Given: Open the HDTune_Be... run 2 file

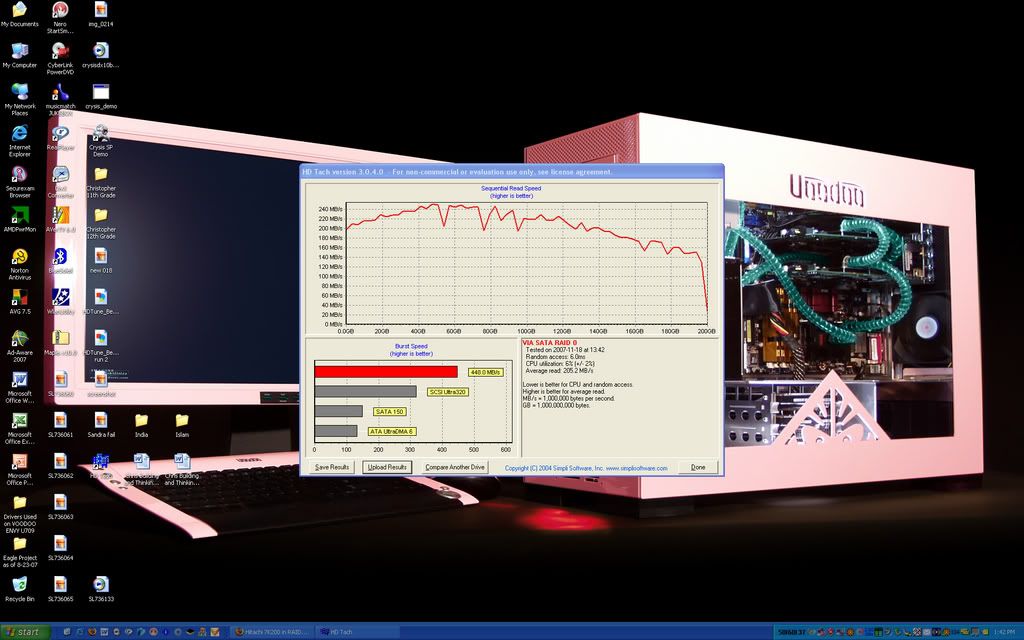Looking at the screenshot, I should tap(101, 346).
